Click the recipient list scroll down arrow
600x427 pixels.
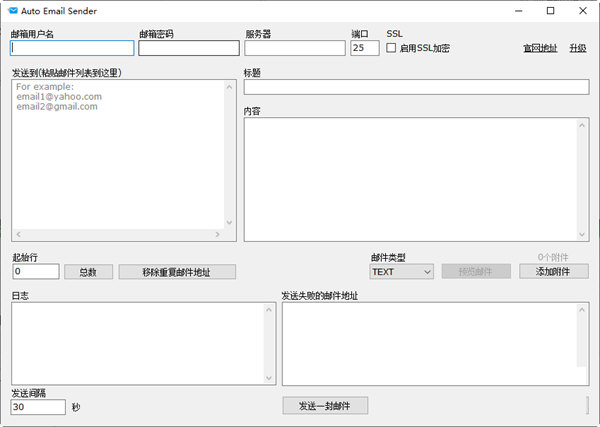coord(229,222)
